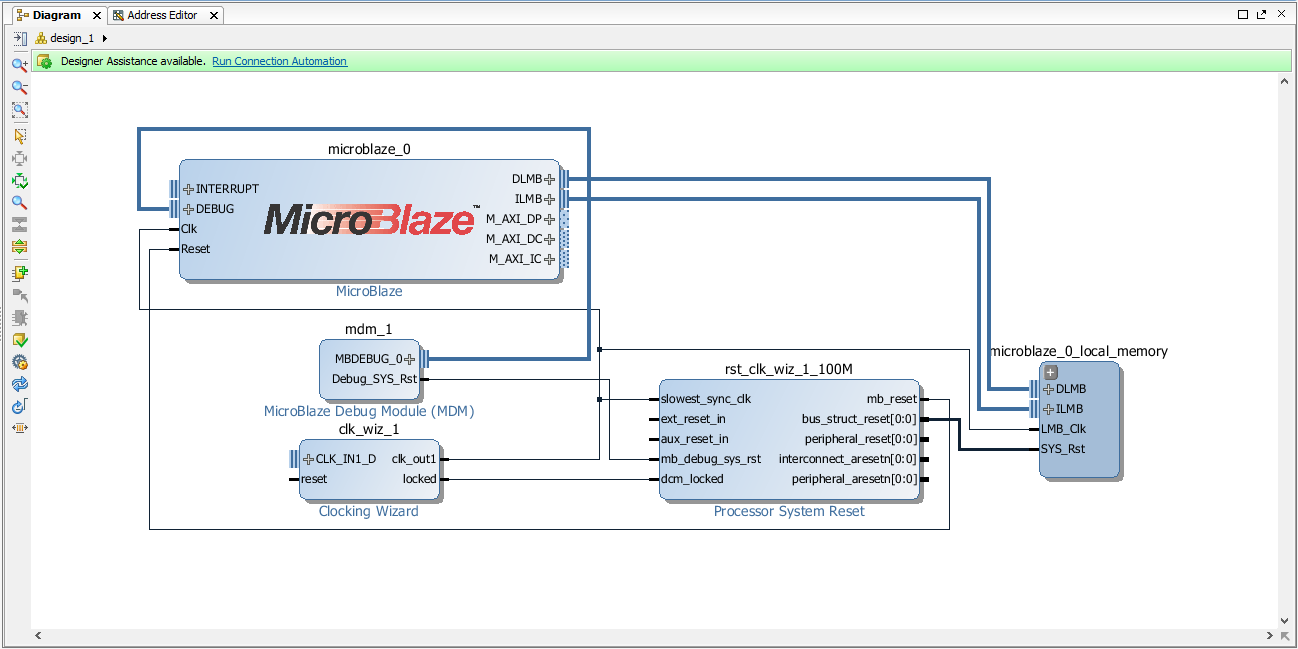Screen dimensions: 1298x649
Task: Expand the DLMB port on microblaze_0
Action: tap(549, 179)
